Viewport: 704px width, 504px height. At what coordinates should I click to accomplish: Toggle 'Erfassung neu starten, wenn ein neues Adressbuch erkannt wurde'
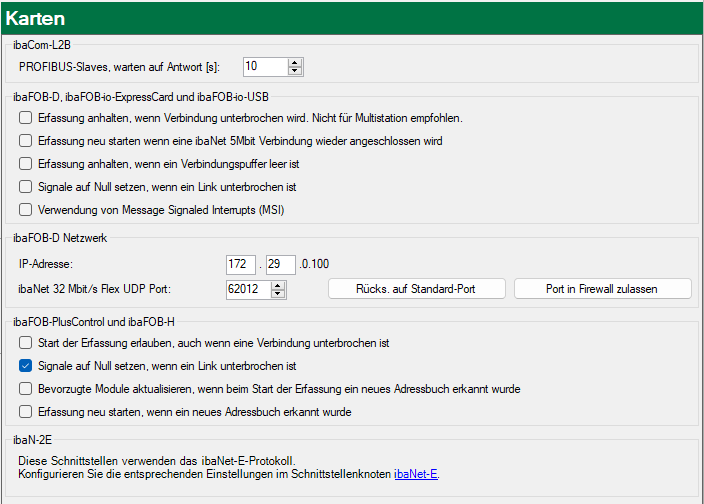[x=26, y=412]
